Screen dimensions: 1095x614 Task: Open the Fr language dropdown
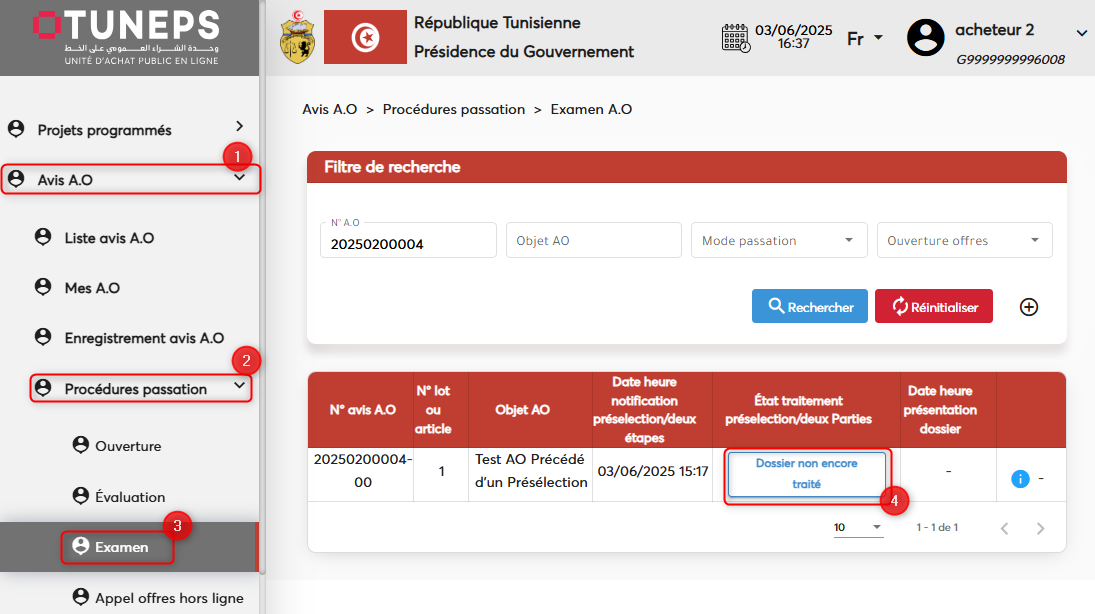[865, 38]
